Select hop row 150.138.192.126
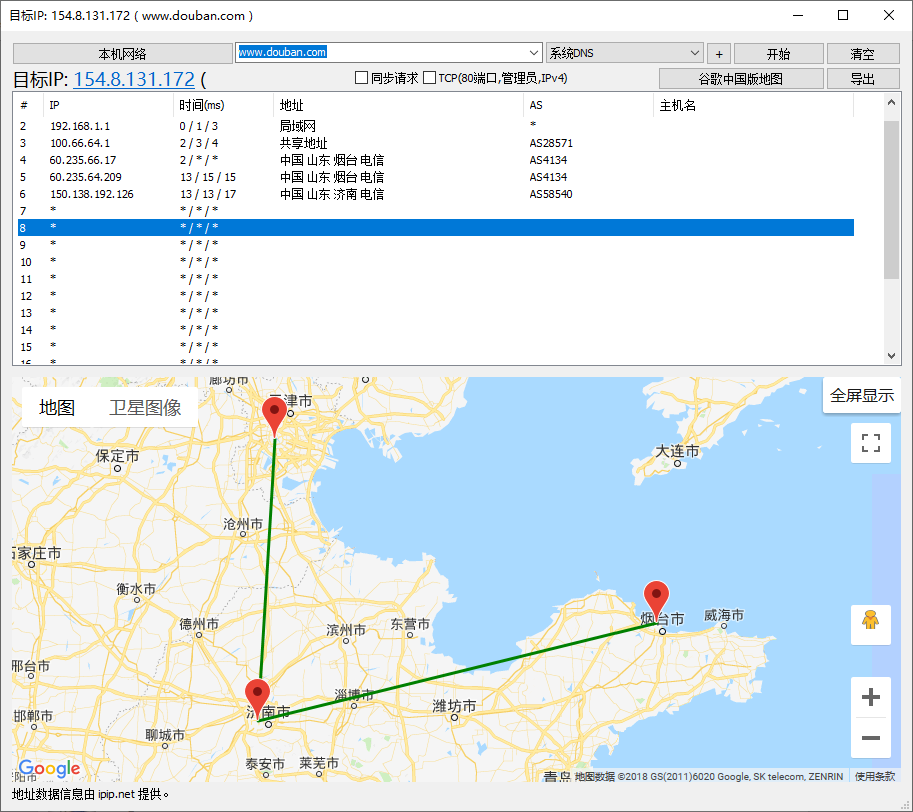The height and width of the screenshot is (812, 913). coord(436,194)
